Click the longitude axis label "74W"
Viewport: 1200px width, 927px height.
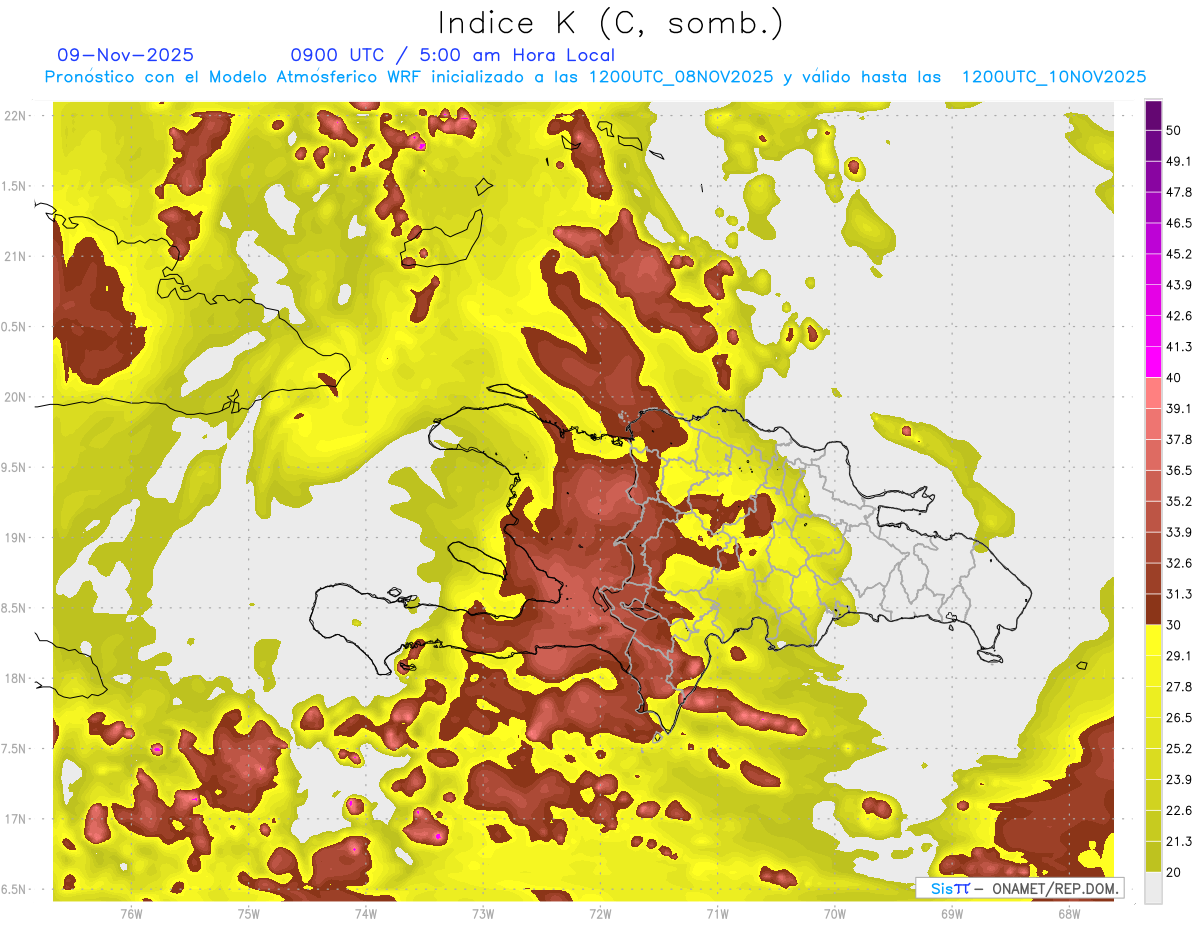(x=366, y=913)
